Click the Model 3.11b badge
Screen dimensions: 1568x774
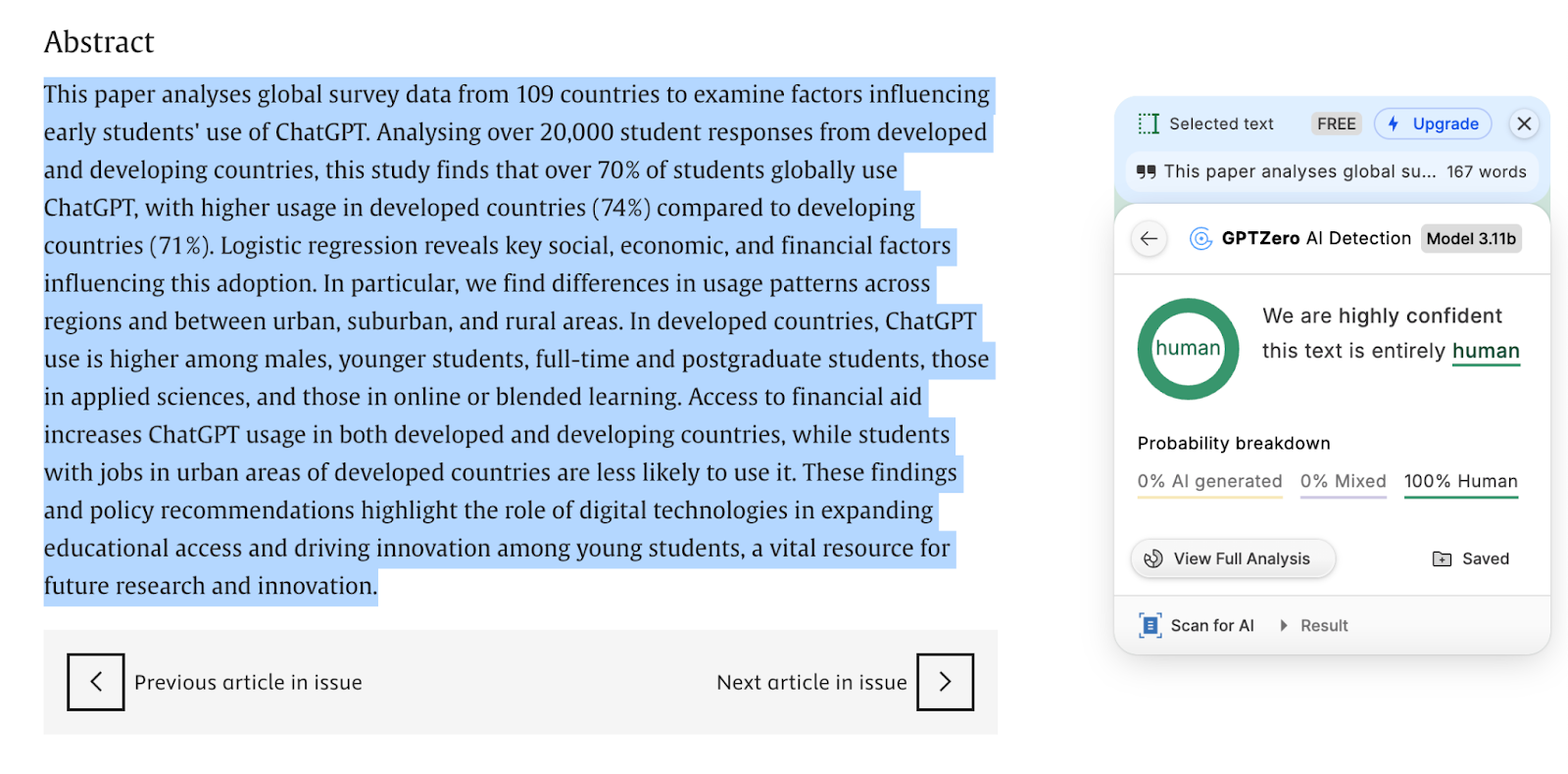pyautogui.click(x=1471, y=239)
